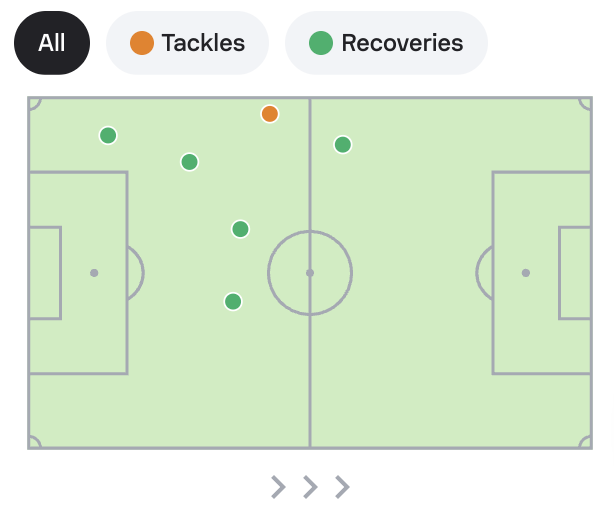Open the orange tackle marker near the halfway line
The height and width of the screenshot is (514, 614).
point(270,114)
